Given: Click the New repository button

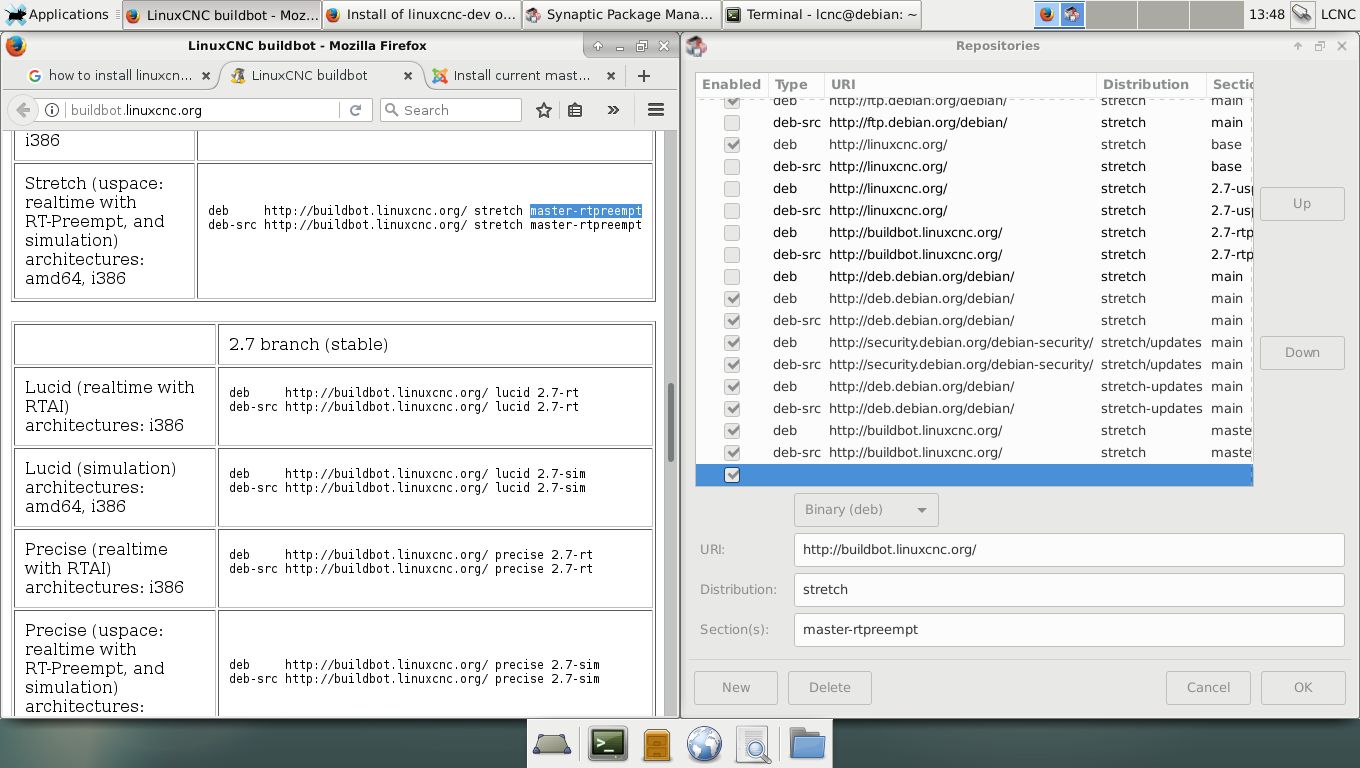Looking at the screenshot, I should [736, 687].
